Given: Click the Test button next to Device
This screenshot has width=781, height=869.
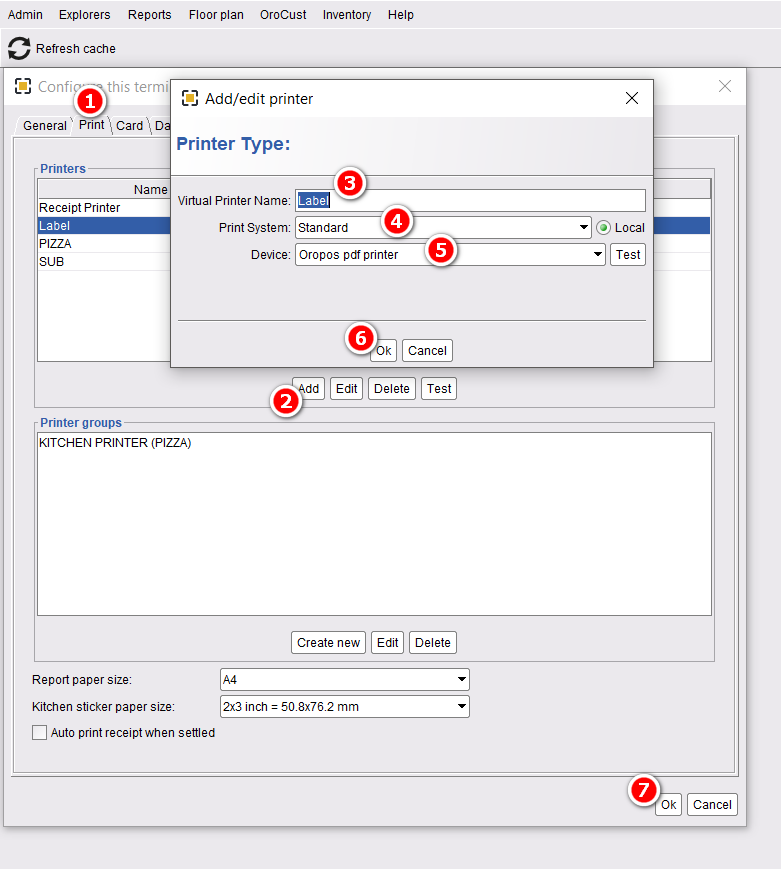Looking at the screenshot, I should pos(627,254).
